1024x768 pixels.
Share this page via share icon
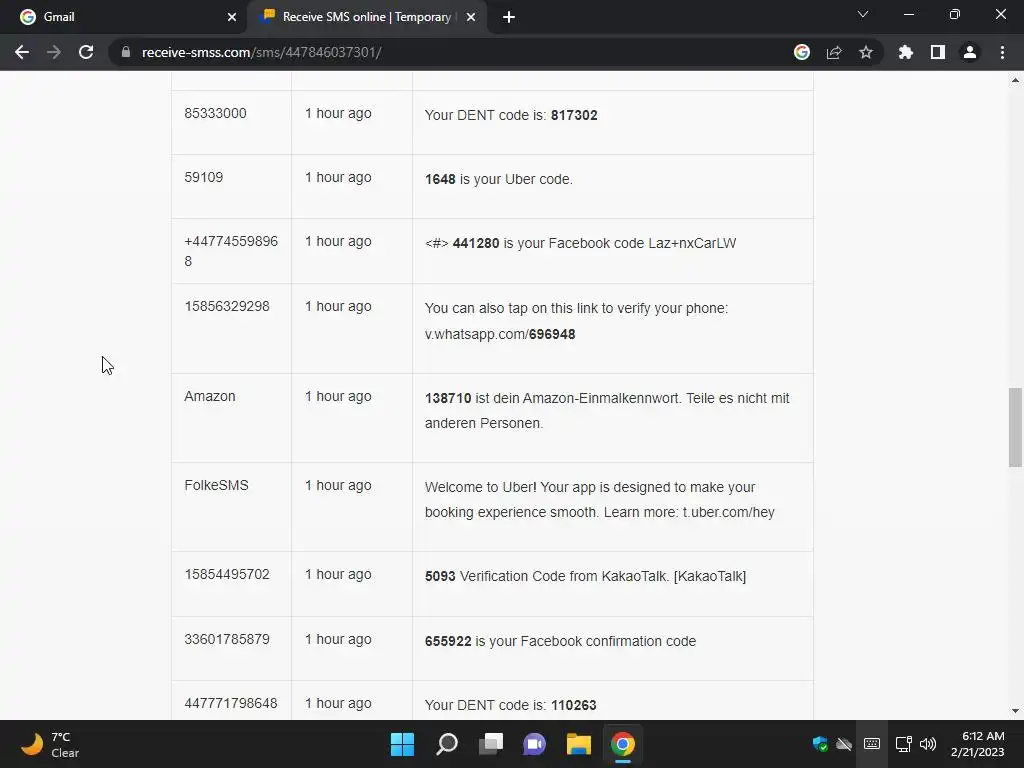(x=834, y=52)
